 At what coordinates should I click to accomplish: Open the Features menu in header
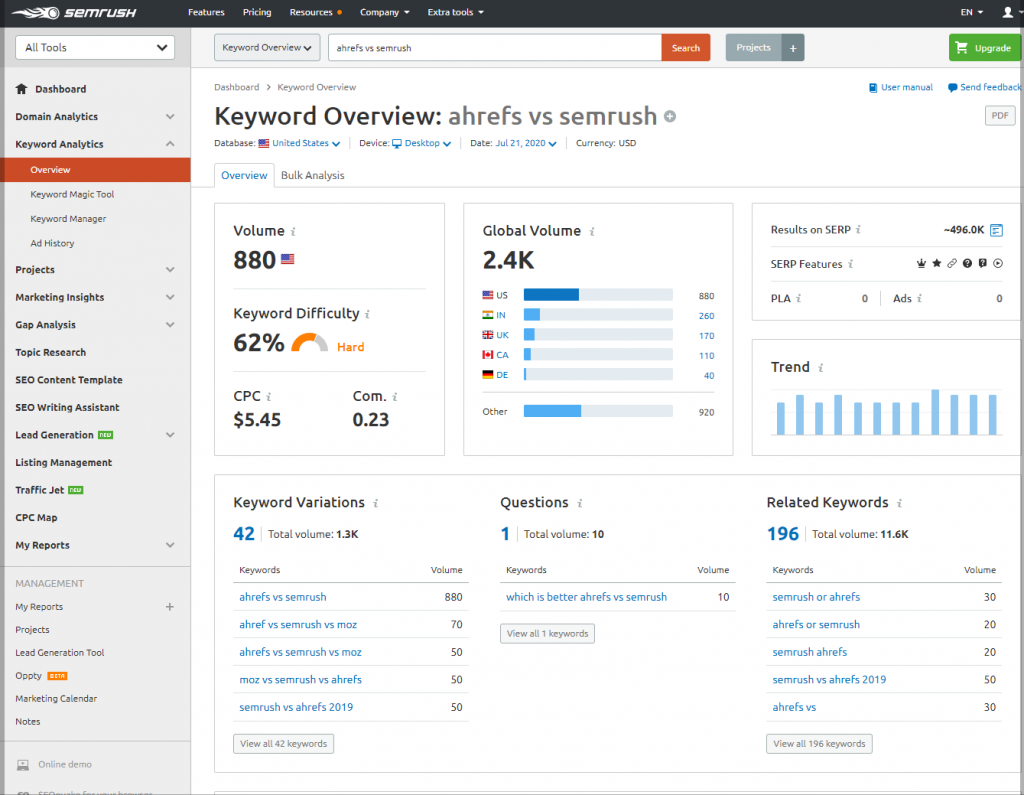[206, 12]
